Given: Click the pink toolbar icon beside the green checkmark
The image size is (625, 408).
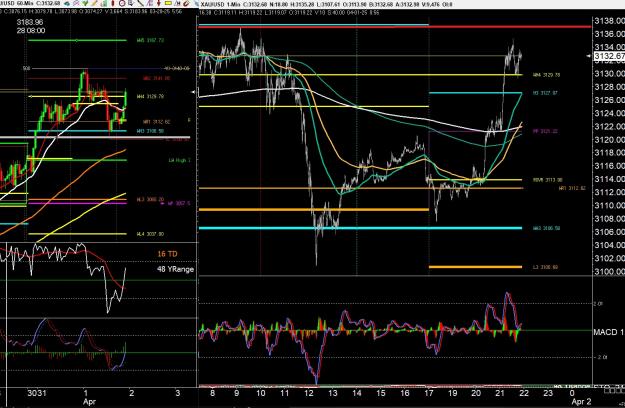Looking at the screenshot, I should tap(76, 3).
